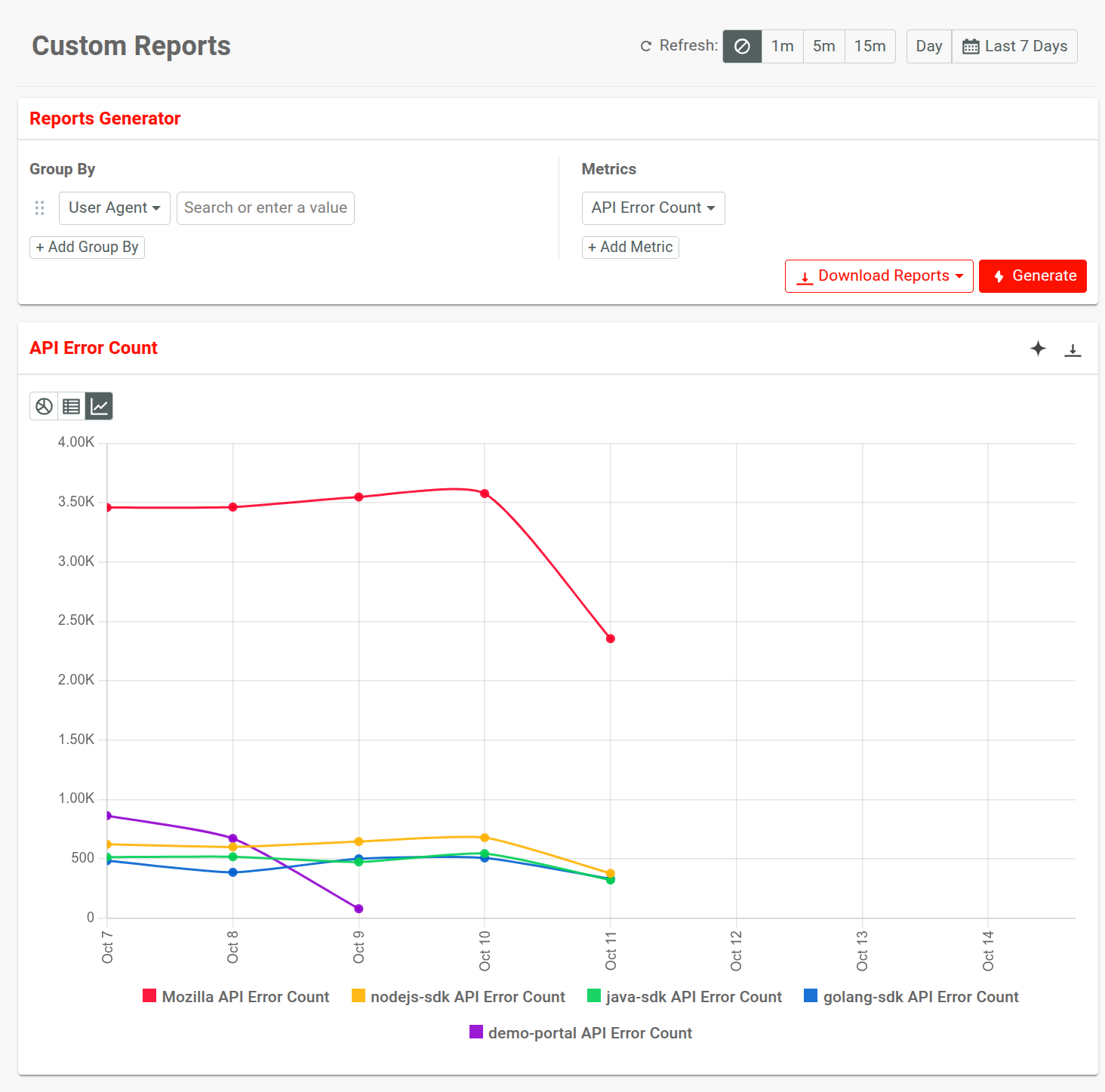Image resolution: width=1105 pixels, height=1092 pixels.
Task: Click the Generate button
Action: [1033, 275]
